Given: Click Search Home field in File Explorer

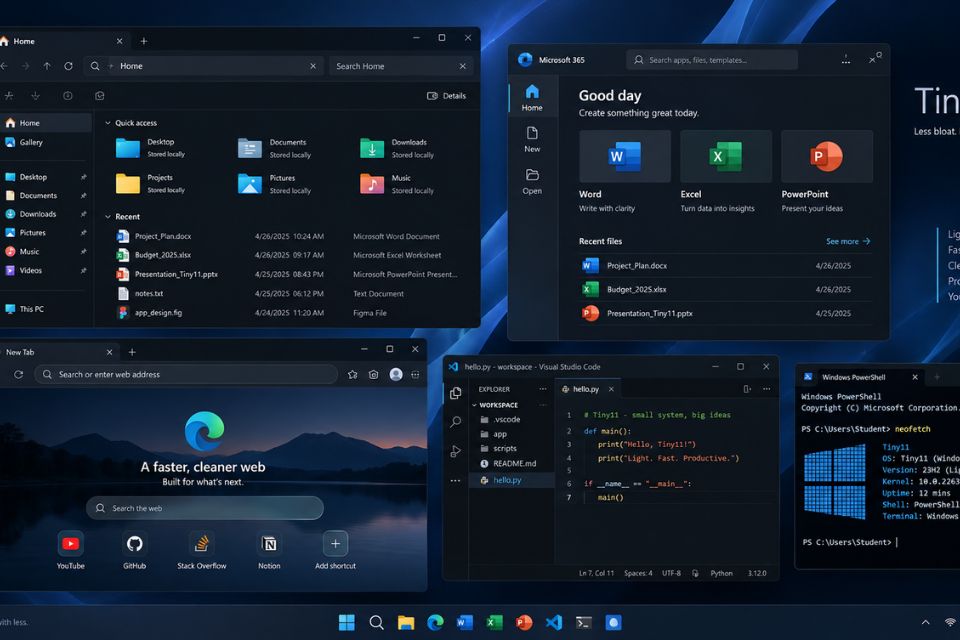Looking at the screenshot, I should 401,66.
